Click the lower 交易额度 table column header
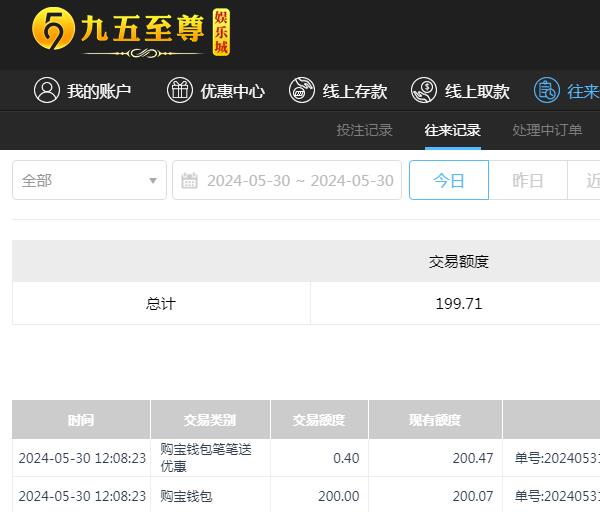 (319, 420)
